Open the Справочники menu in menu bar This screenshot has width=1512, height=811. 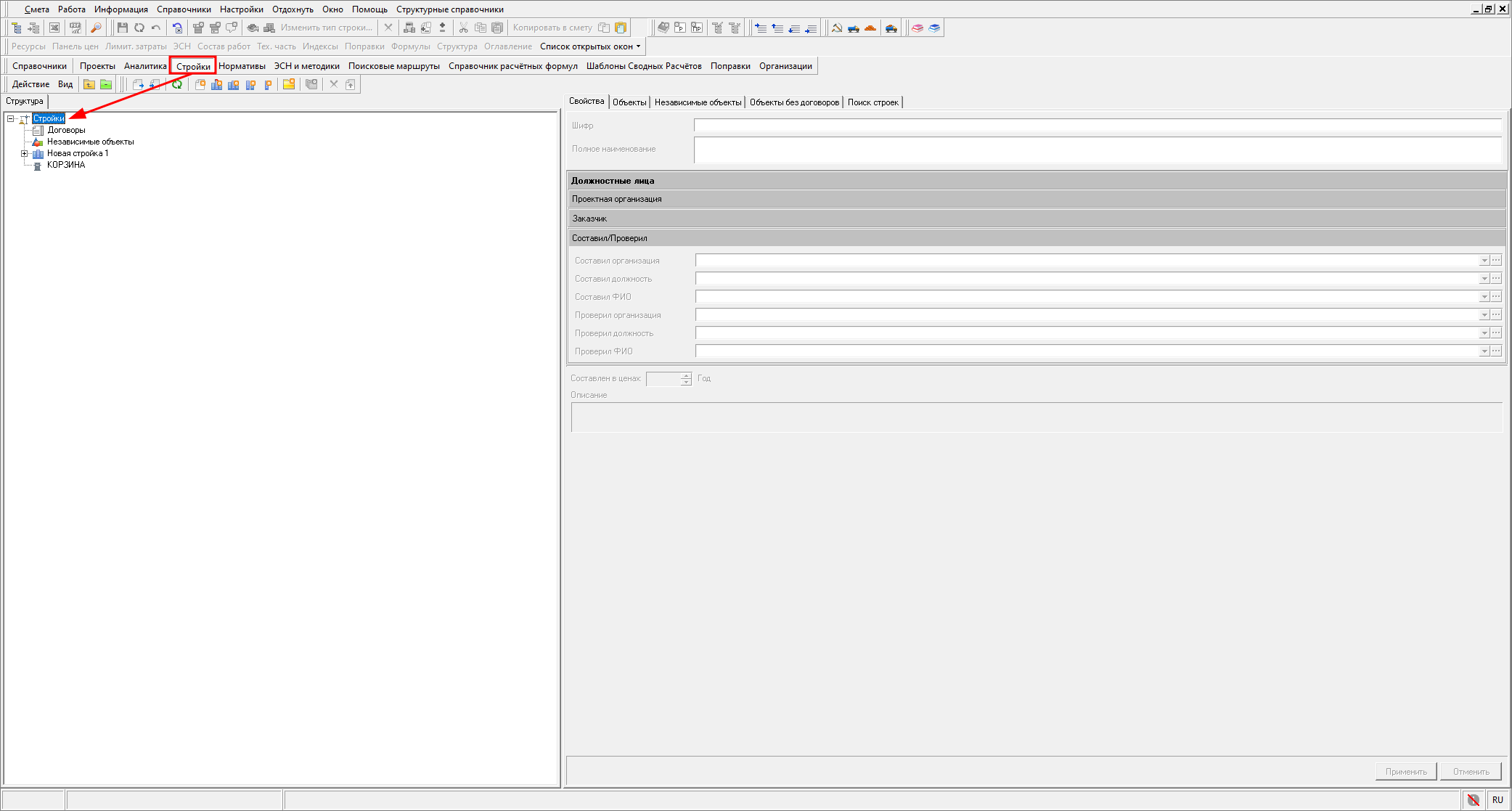coord(184,9)
